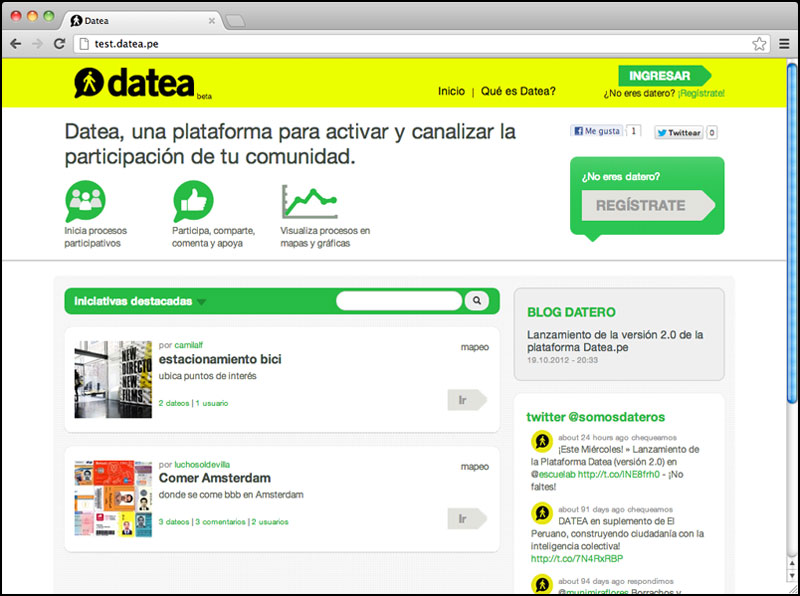Click 'about 91 days ago' tweet timestamp
The image size is (800, 596).
(591, 509)
